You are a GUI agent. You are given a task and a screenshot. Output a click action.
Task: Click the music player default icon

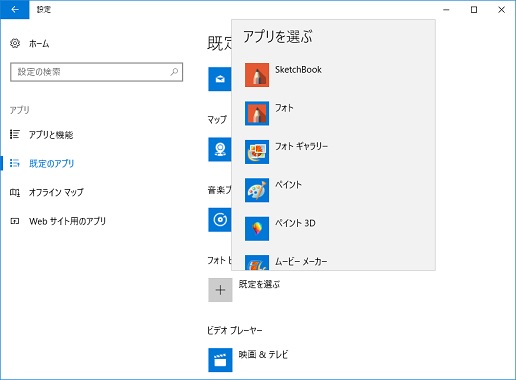220,220
